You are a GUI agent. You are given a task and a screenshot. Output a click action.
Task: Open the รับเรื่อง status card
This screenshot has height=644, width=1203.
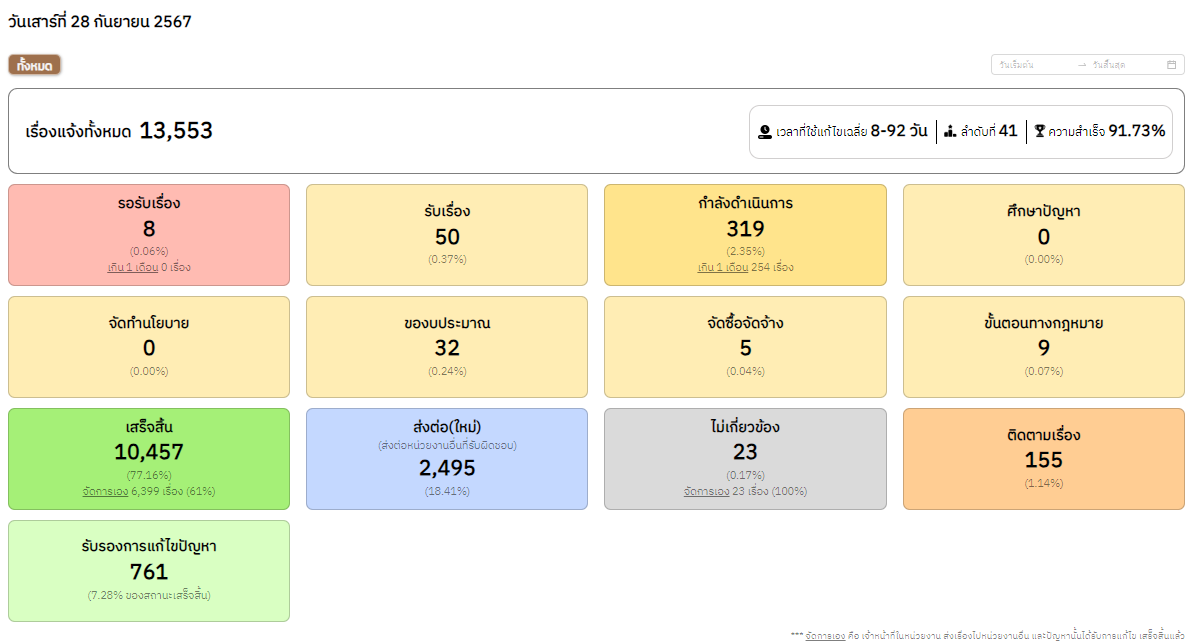click(x=447, y=236)
